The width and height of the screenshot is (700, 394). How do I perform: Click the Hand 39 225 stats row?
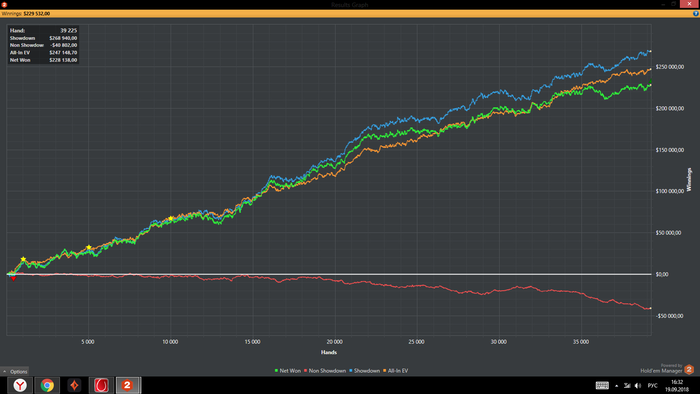coord(43,30)
